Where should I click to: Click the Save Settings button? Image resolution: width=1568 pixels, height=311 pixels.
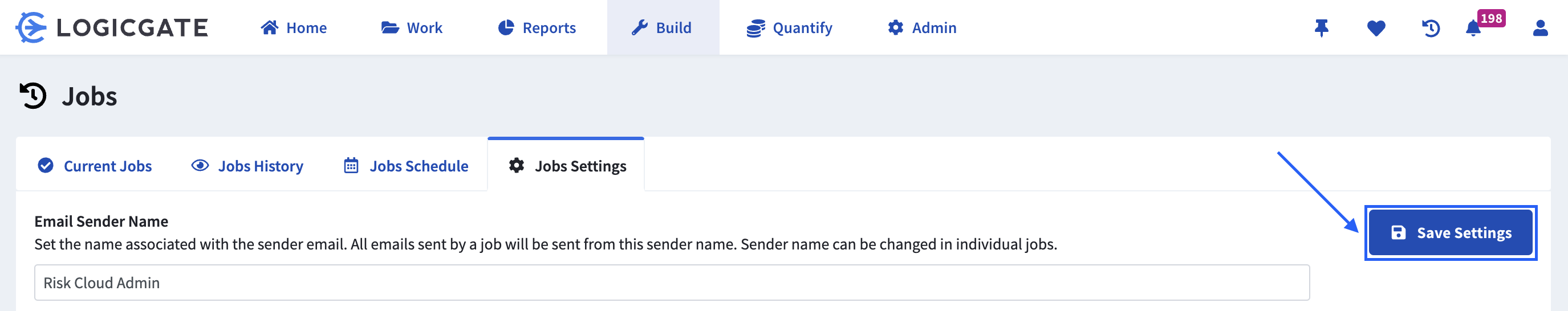[x=1451, y=232]
